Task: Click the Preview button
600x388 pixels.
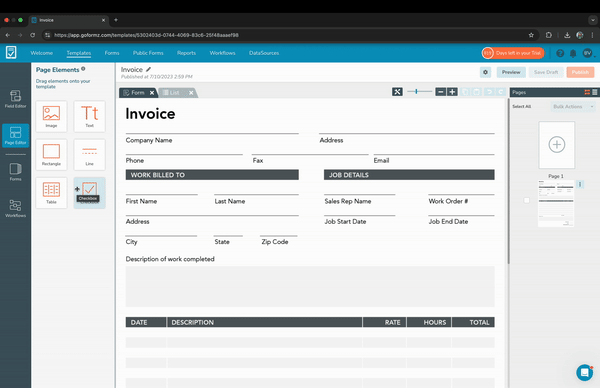Action: (x=511, y=72)
